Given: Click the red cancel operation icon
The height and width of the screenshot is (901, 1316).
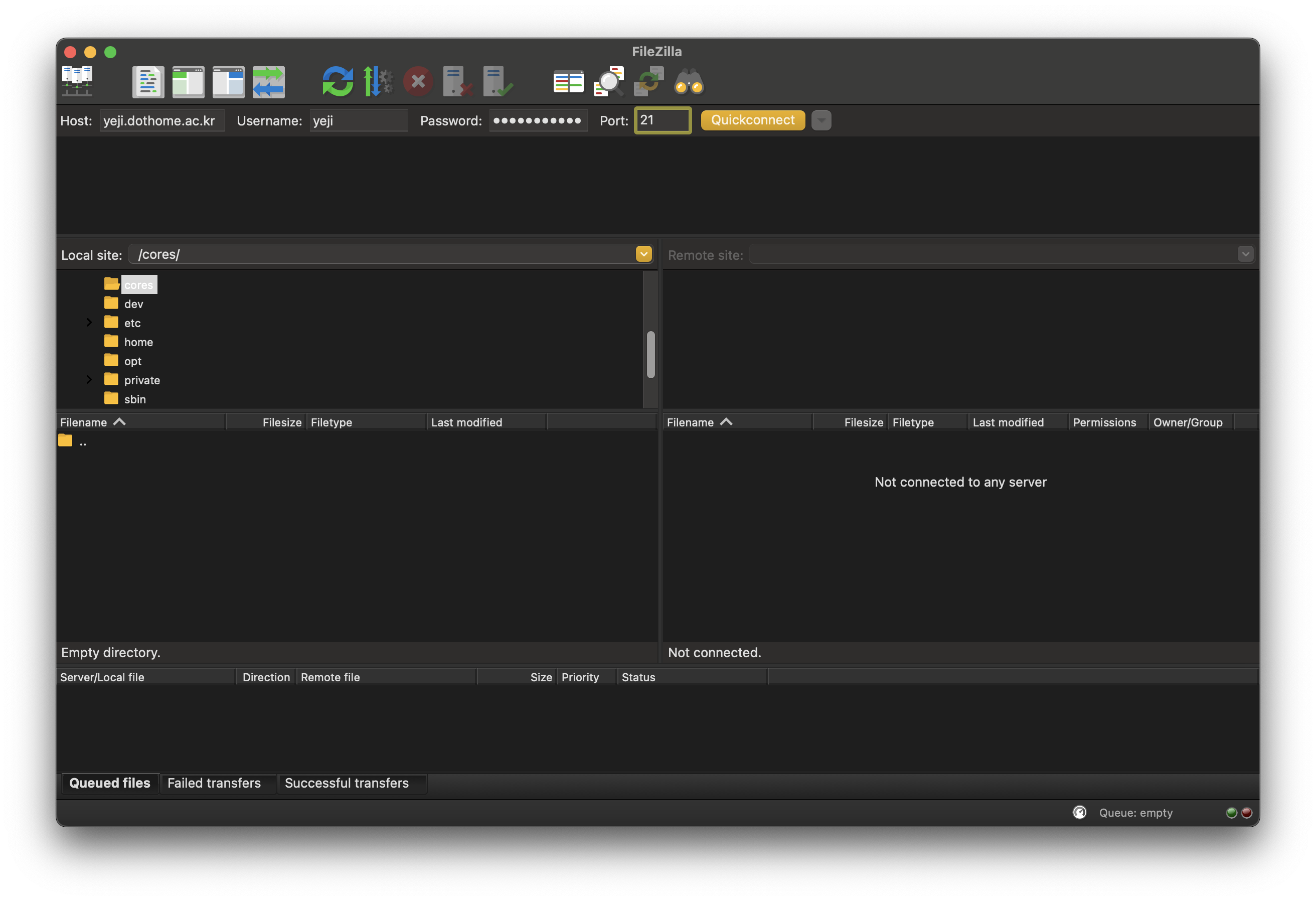Looking at the screenshot, I should [418, 82].
